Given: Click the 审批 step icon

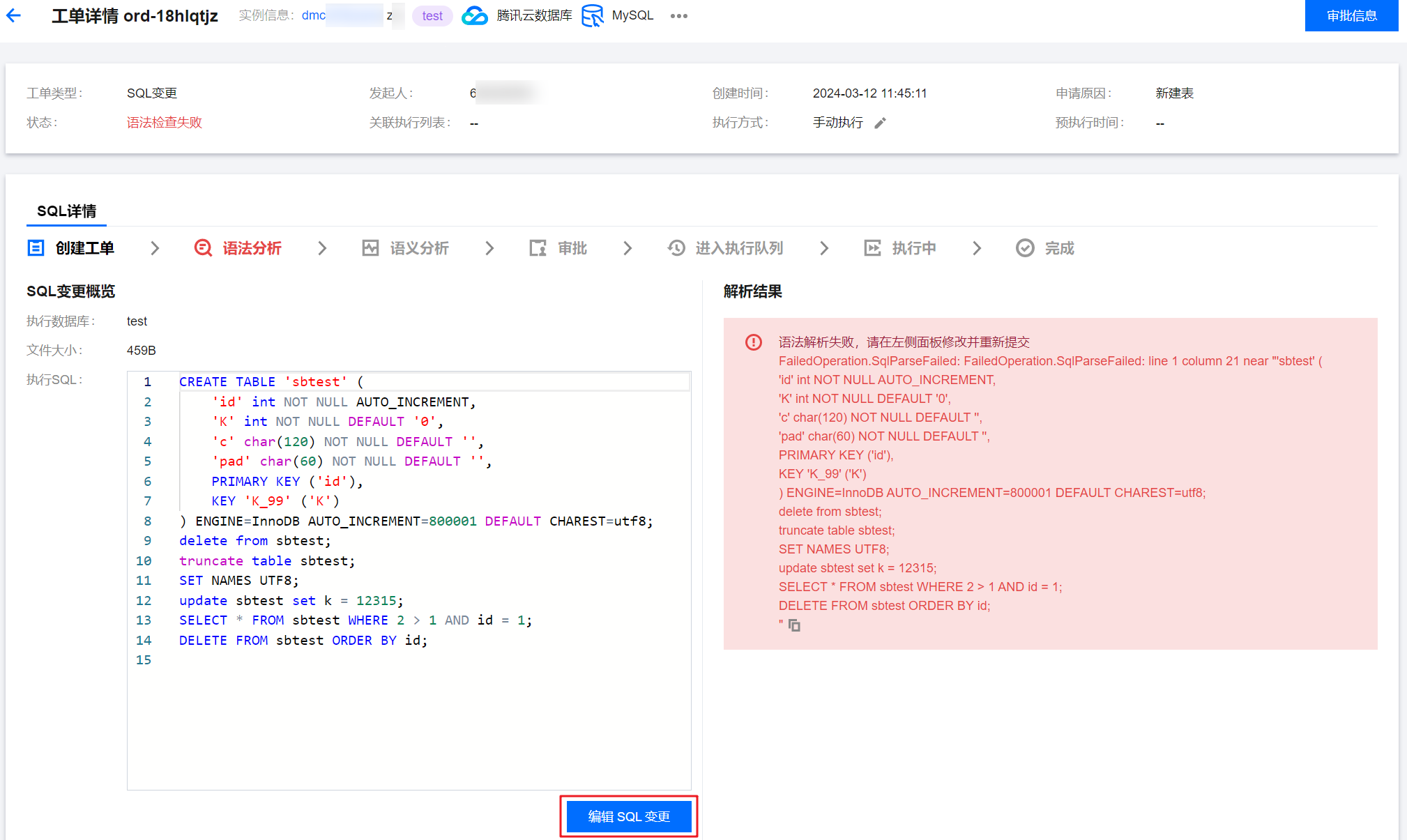Looking at the screenshot, I should (x=538, y=248).
